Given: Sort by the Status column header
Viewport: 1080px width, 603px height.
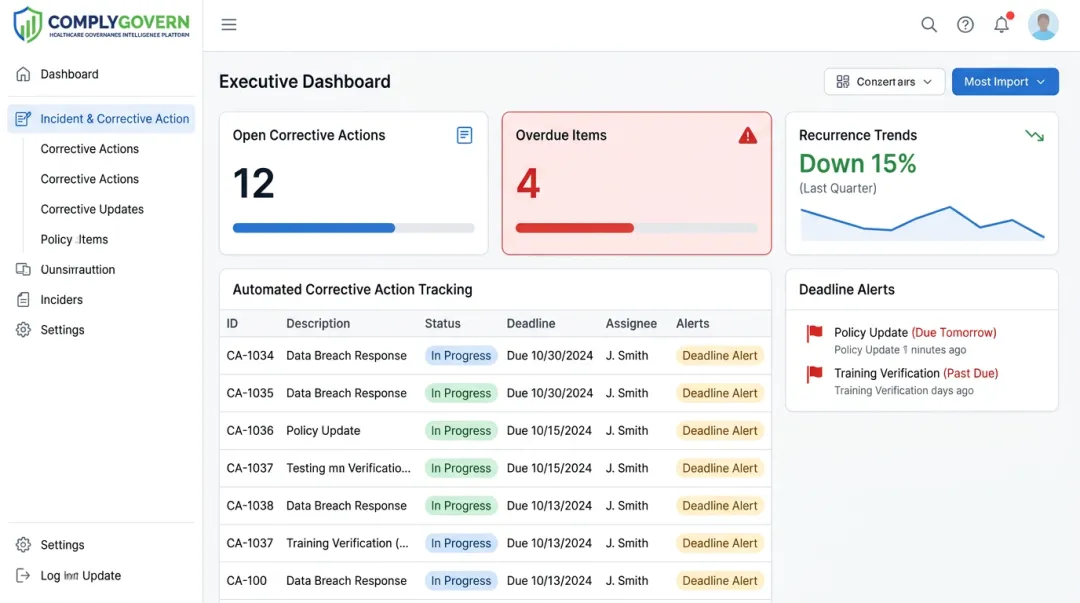Looking at the screenshot, I should tap(442, 324).
